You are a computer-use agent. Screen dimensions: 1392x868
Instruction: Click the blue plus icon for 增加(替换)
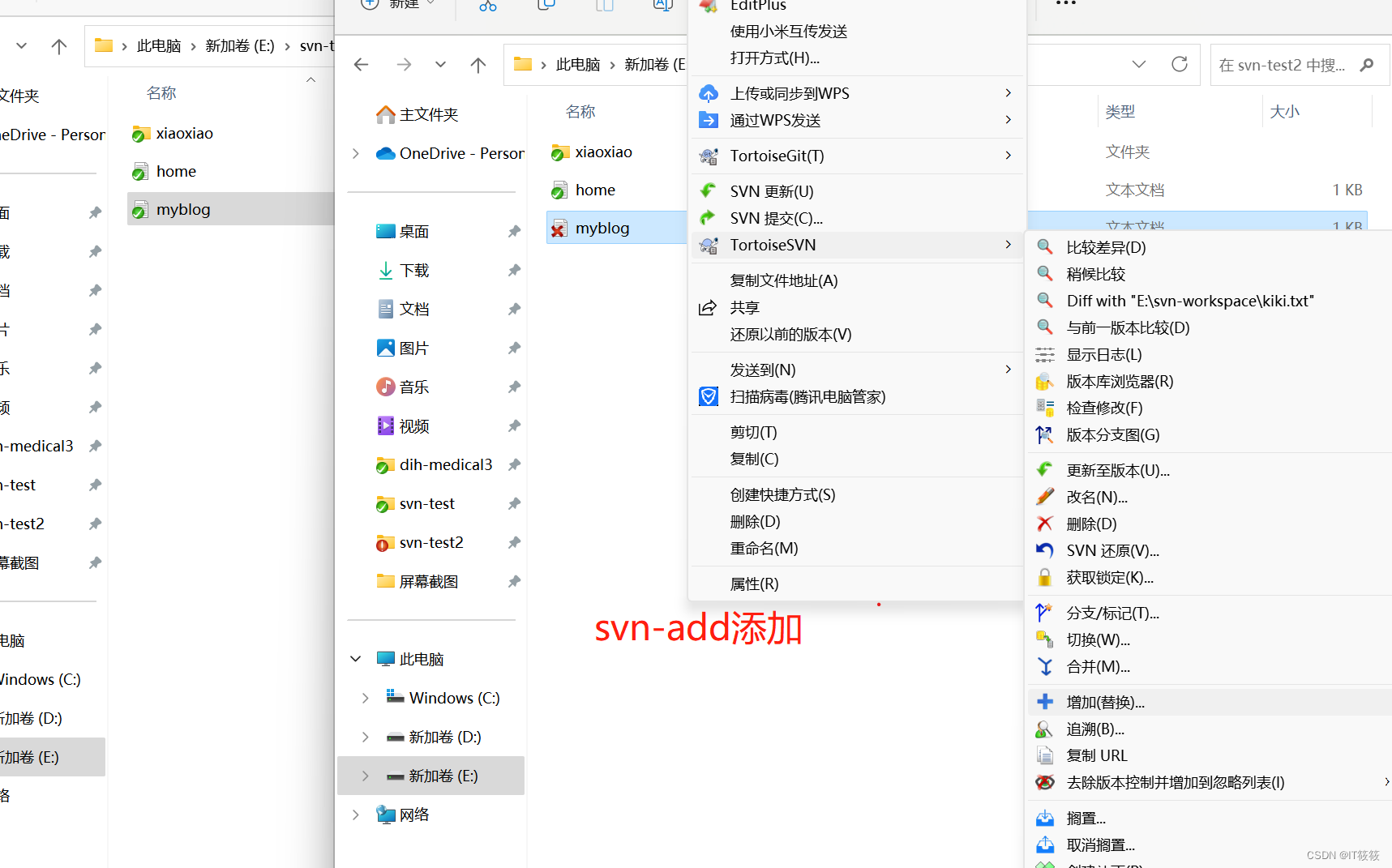(1045, 702)
